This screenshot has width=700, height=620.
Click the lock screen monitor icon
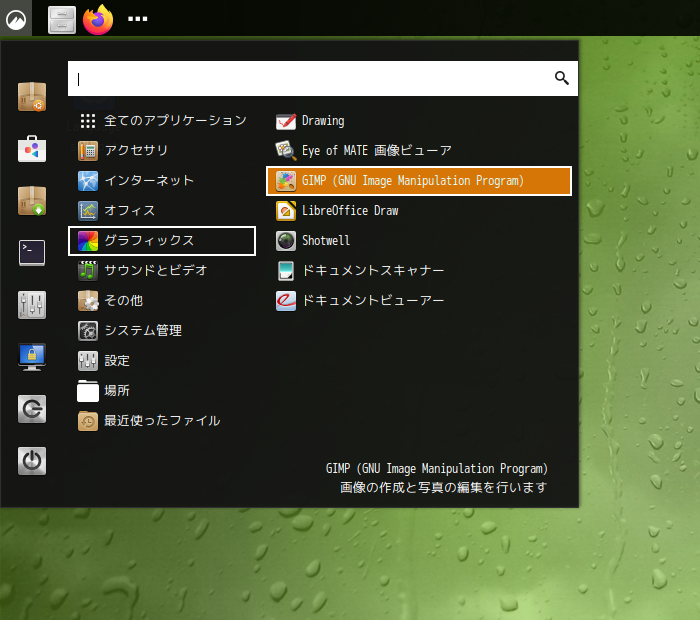(32, 357)
